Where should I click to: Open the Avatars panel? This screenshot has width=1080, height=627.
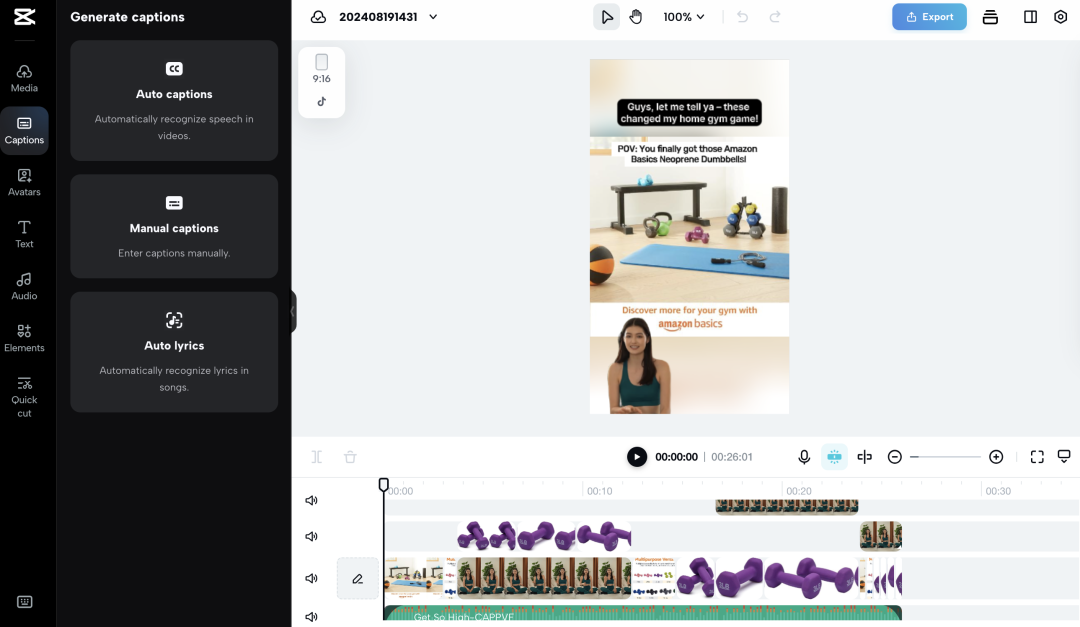pos(24,183)
